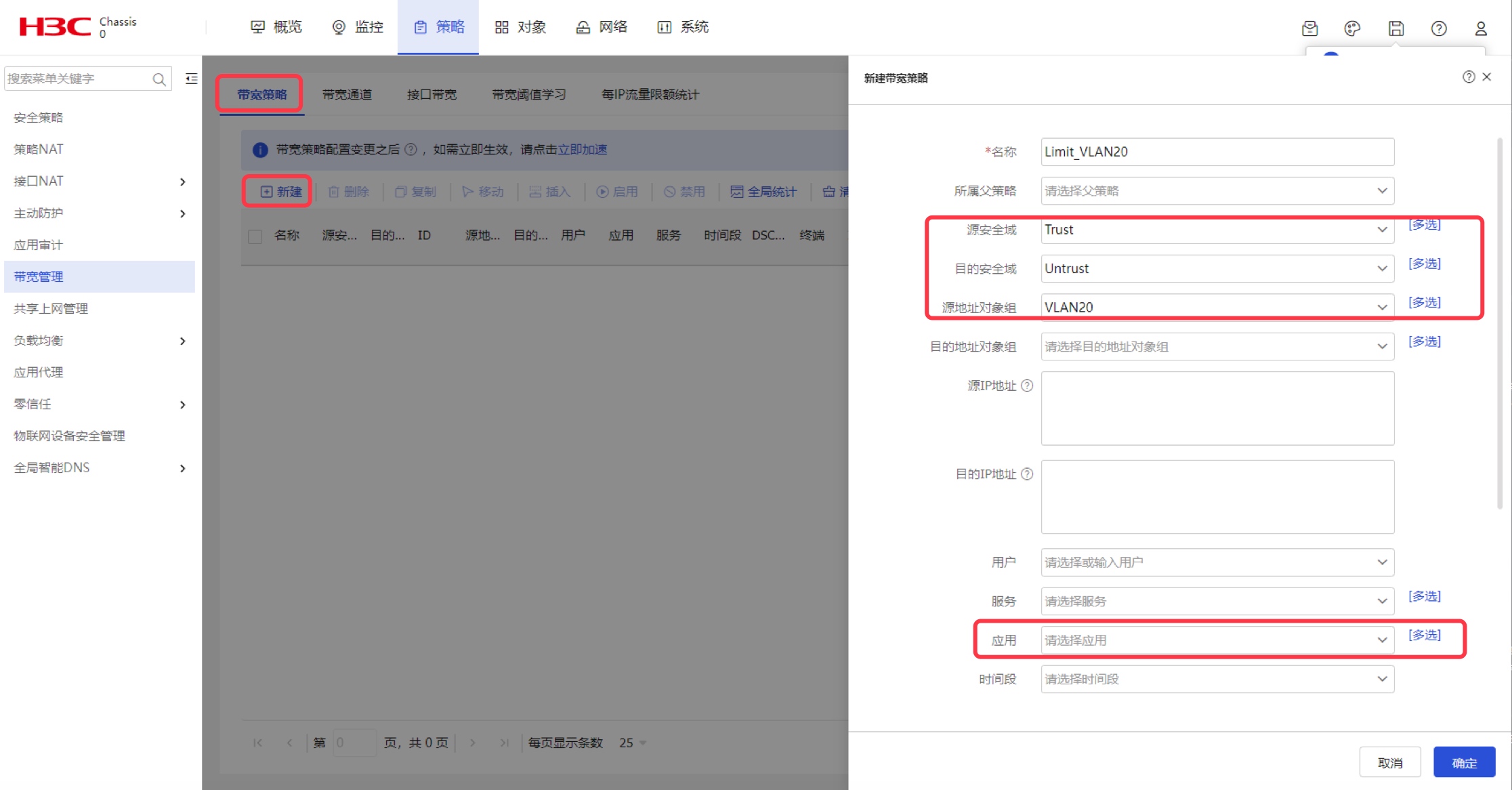Click the 复制 toolbar button
Image resolution: width=1512 pixels, height=790 pixels.
click(x=415, y=192)
